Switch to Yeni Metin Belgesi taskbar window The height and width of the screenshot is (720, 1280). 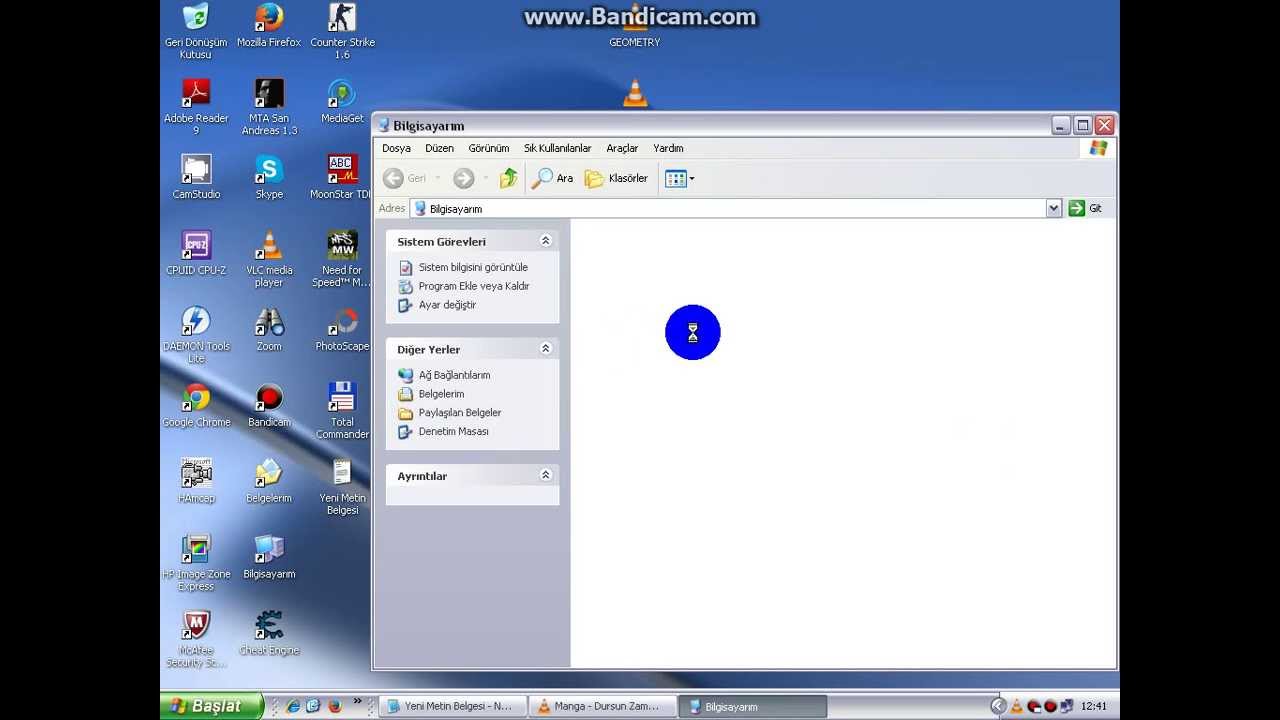click(x=452, y=706)
